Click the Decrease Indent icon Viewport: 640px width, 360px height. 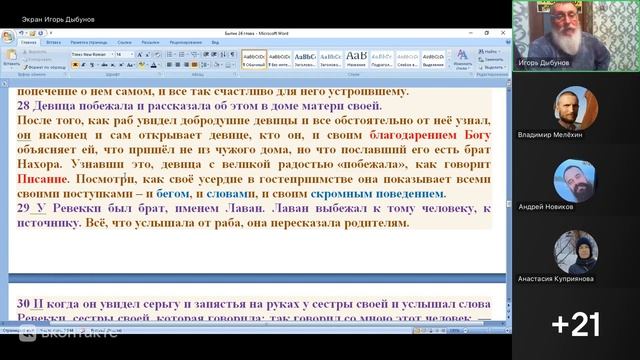206,55
